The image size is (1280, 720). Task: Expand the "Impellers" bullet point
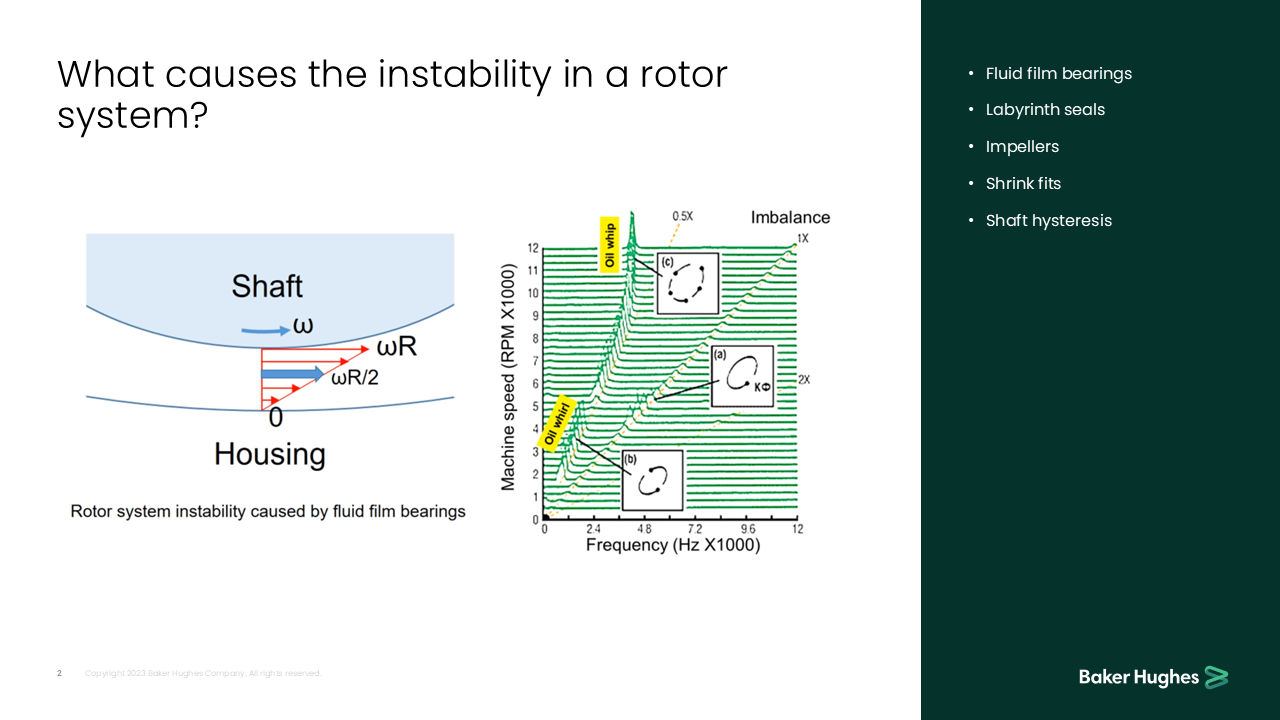pos(1022,146)
